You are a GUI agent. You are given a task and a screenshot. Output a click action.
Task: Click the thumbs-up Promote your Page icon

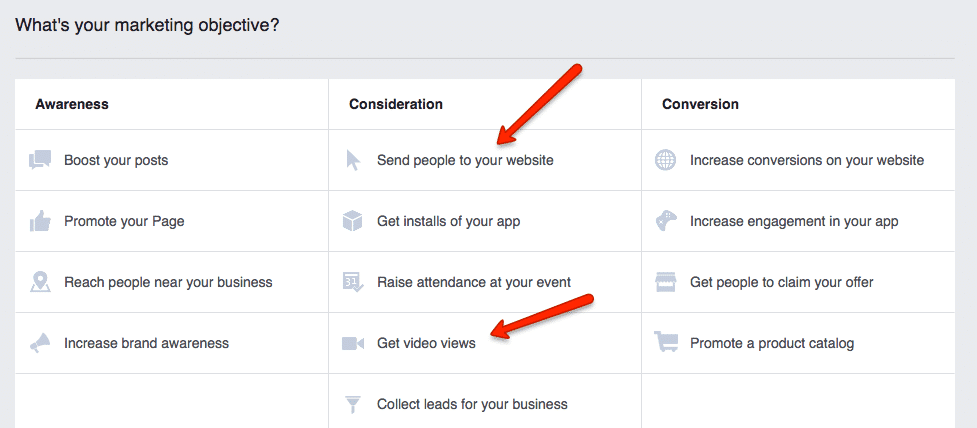(40, 221)
